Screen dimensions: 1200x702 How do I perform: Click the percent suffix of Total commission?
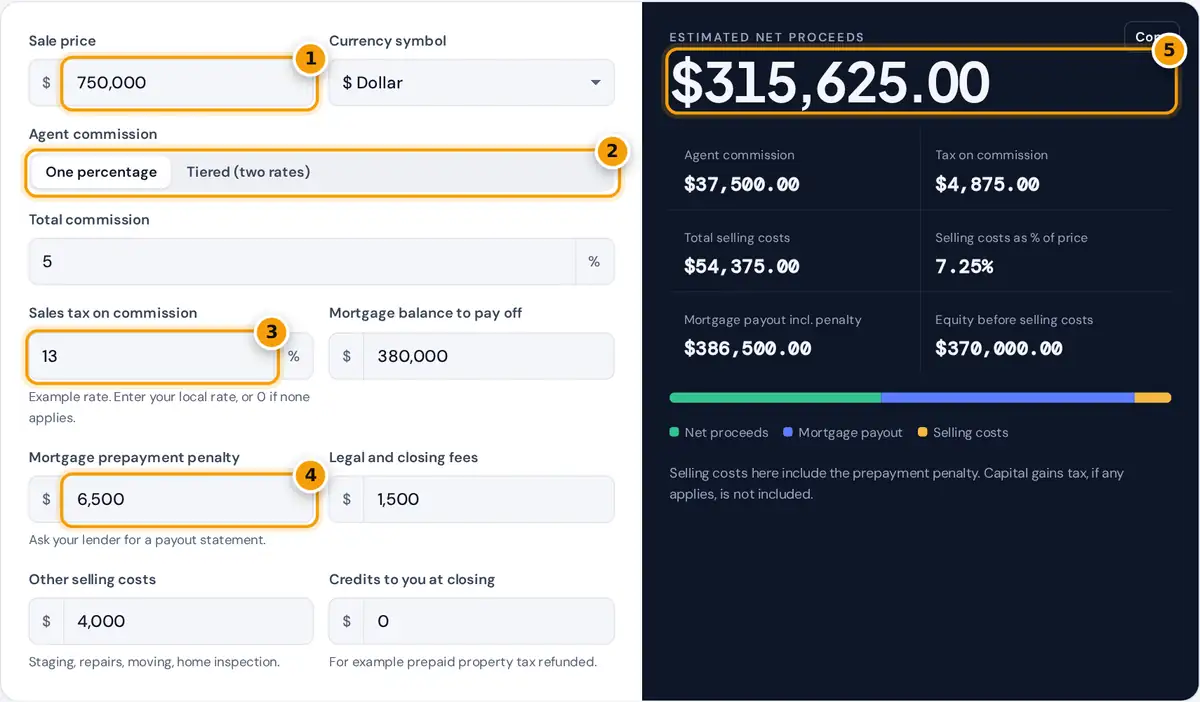(594, 262)
